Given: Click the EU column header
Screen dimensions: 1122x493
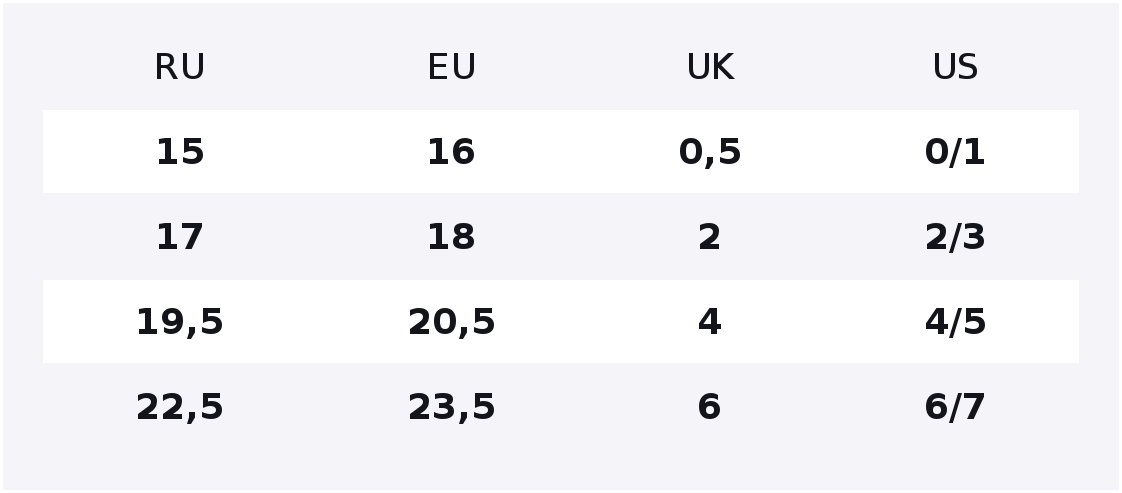Looking at the screenshot, I should pyautogui.click(x=452, y=67).
